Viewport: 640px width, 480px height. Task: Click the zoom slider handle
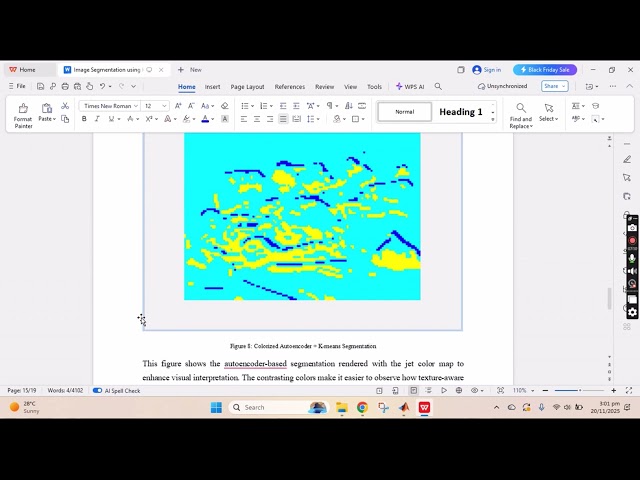click(x=580, y=391)
